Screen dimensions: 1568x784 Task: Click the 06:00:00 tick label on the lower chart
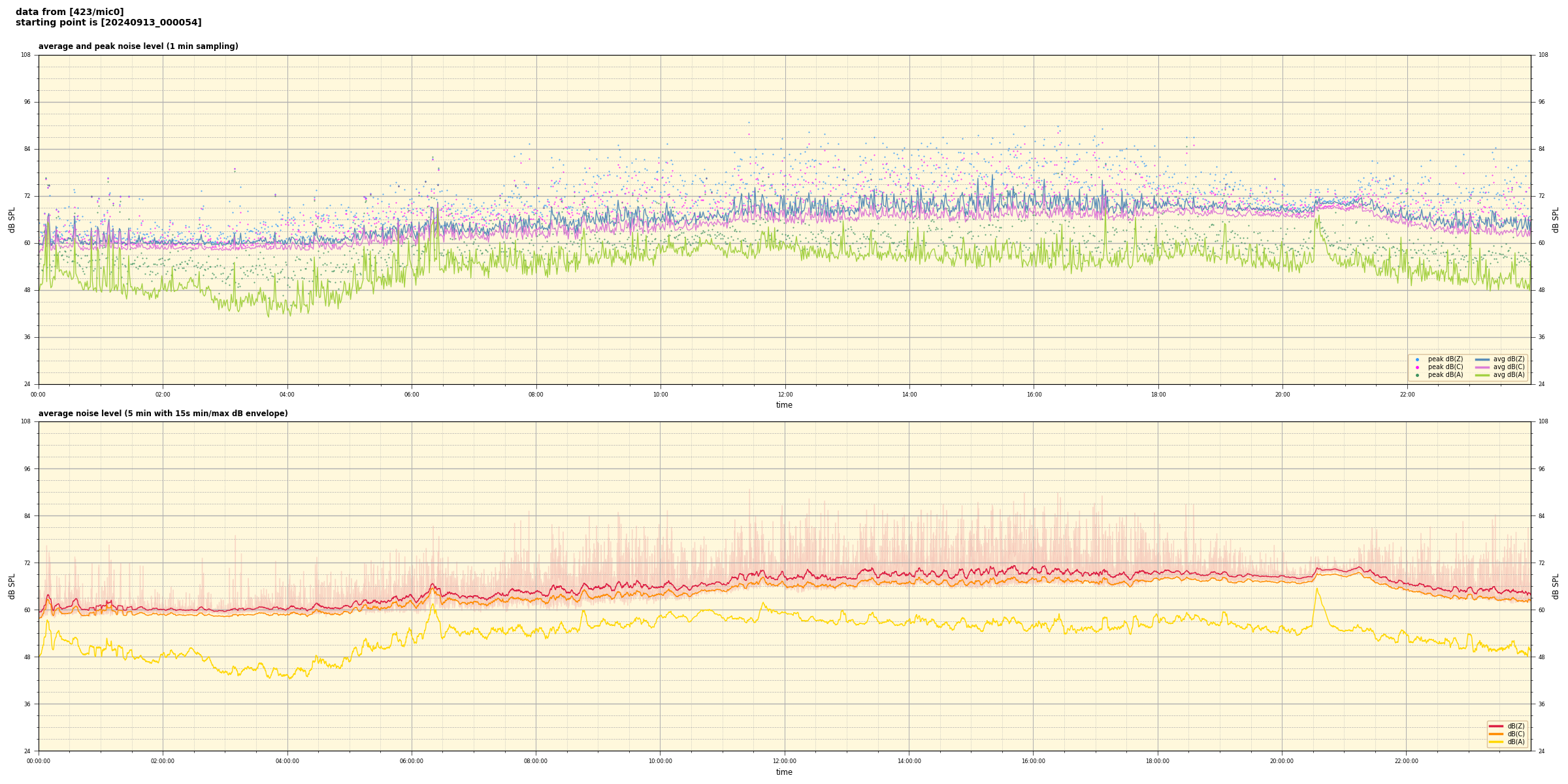point(411,761)
